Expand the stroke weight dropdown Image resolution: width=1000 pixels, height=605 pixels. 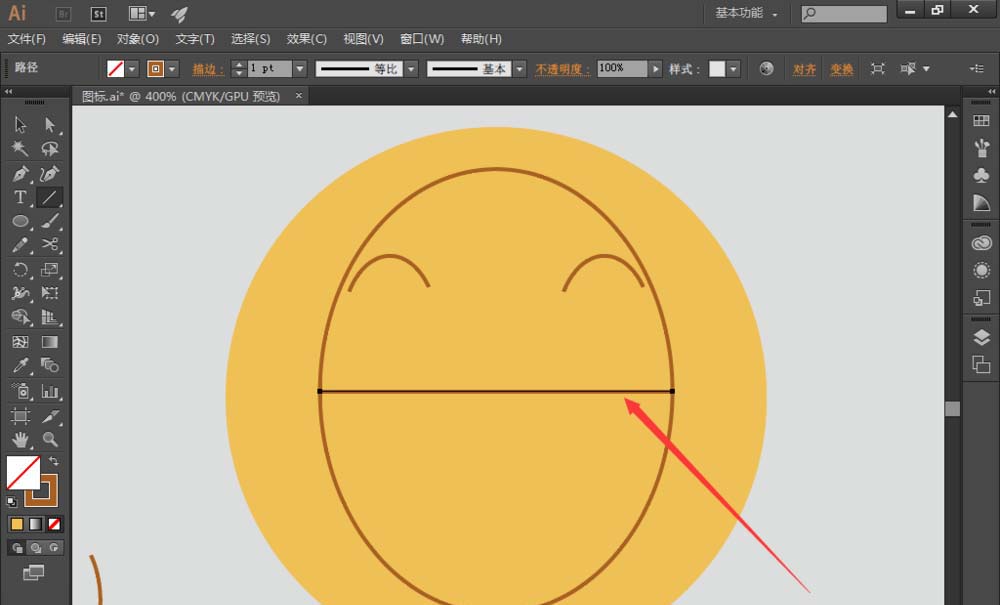coord(300,68)
